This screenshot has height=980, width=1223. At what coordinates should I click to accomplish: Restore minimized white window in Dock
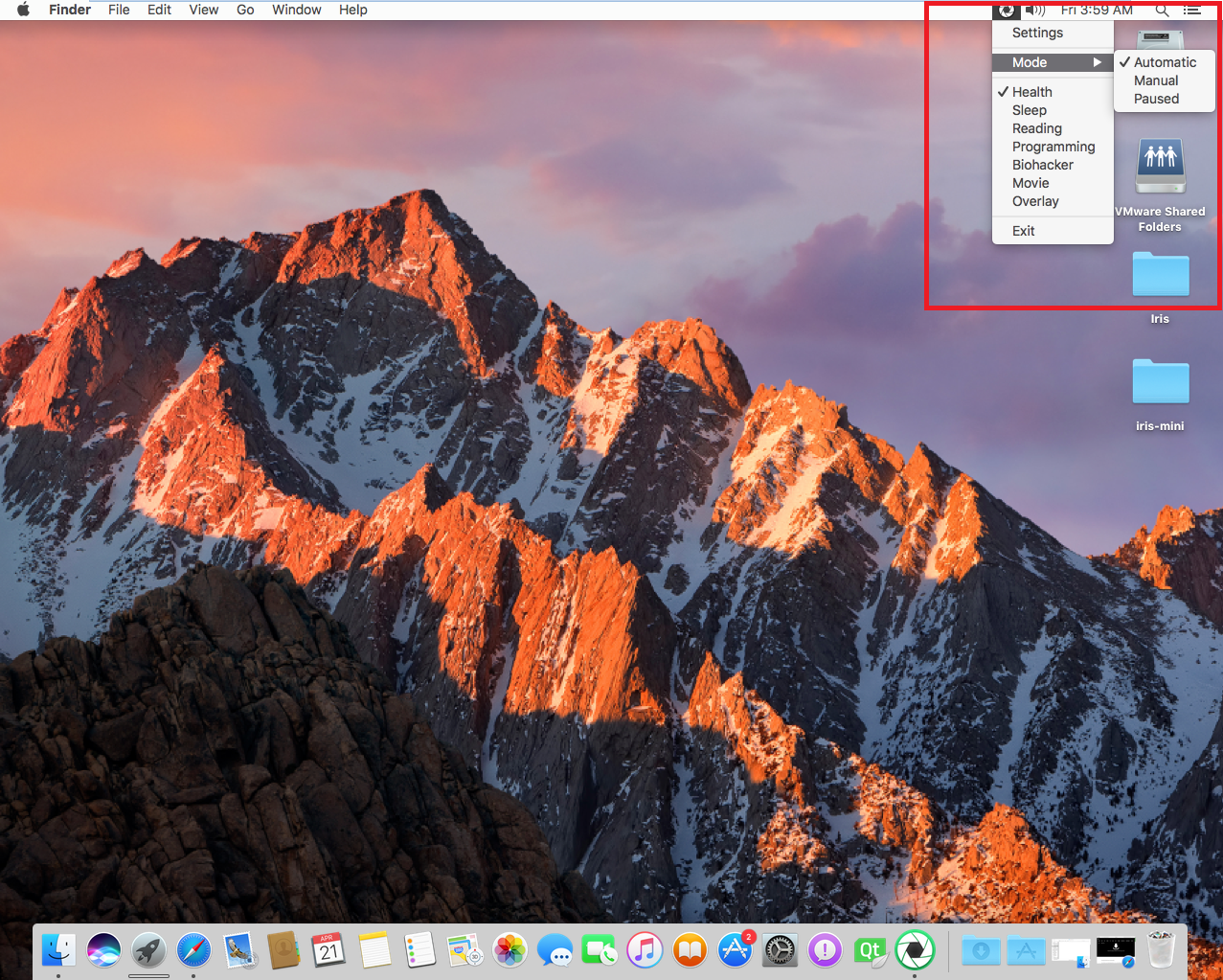[x=1071, y=951]
